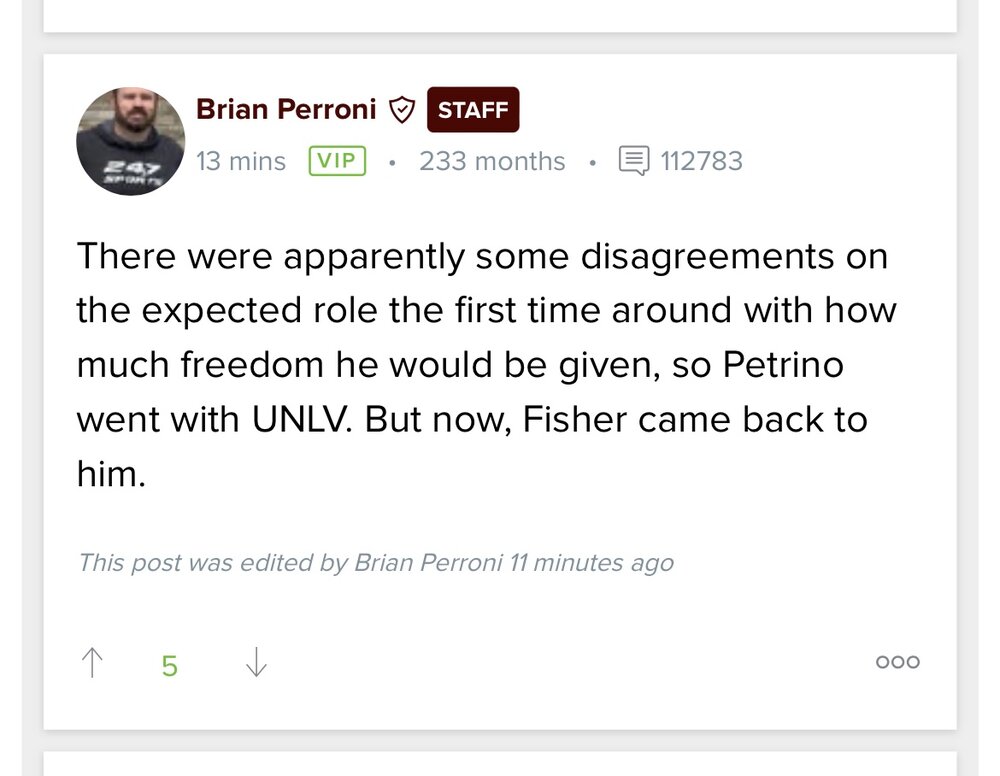Click the 112783 post count number
1000x776 pixels.
[x=701, y=161]
